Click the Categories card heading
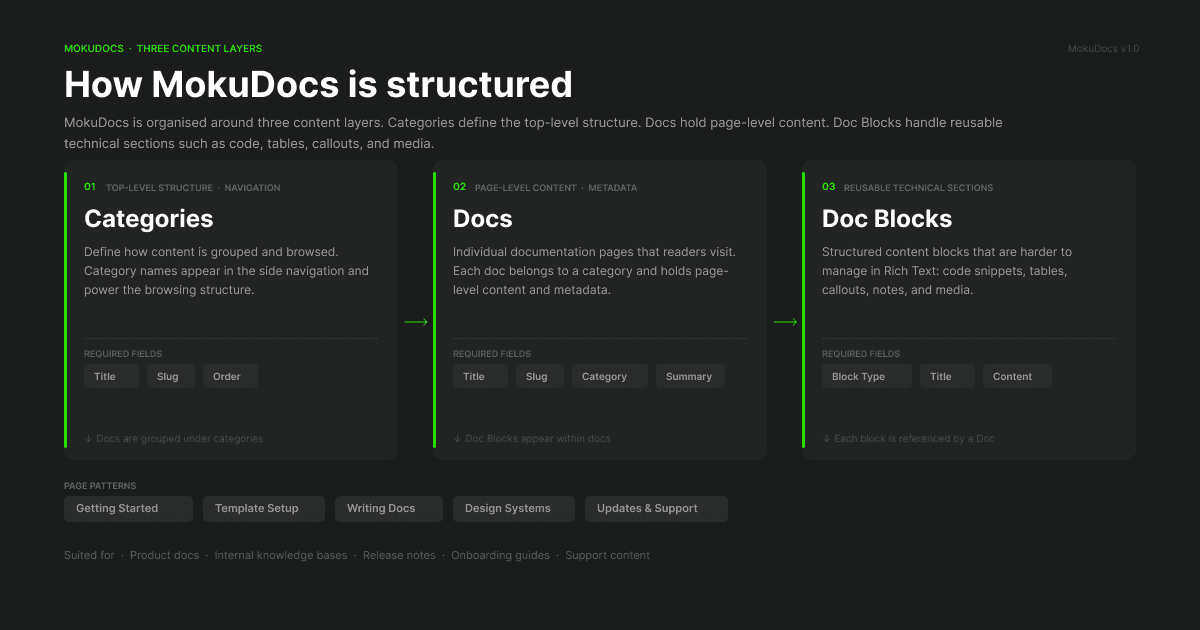Image resolution: width=1200 pixels, height=630 pixels. point(149,219)
